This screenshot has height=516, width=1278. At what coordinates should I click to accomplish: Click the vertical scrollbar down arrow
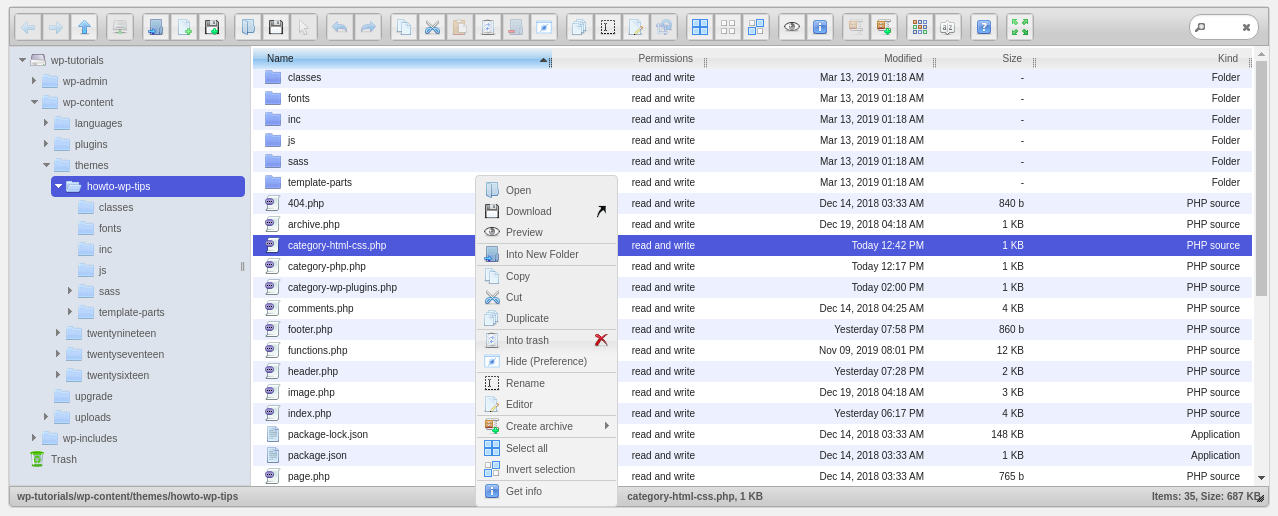pos(1262,479)
